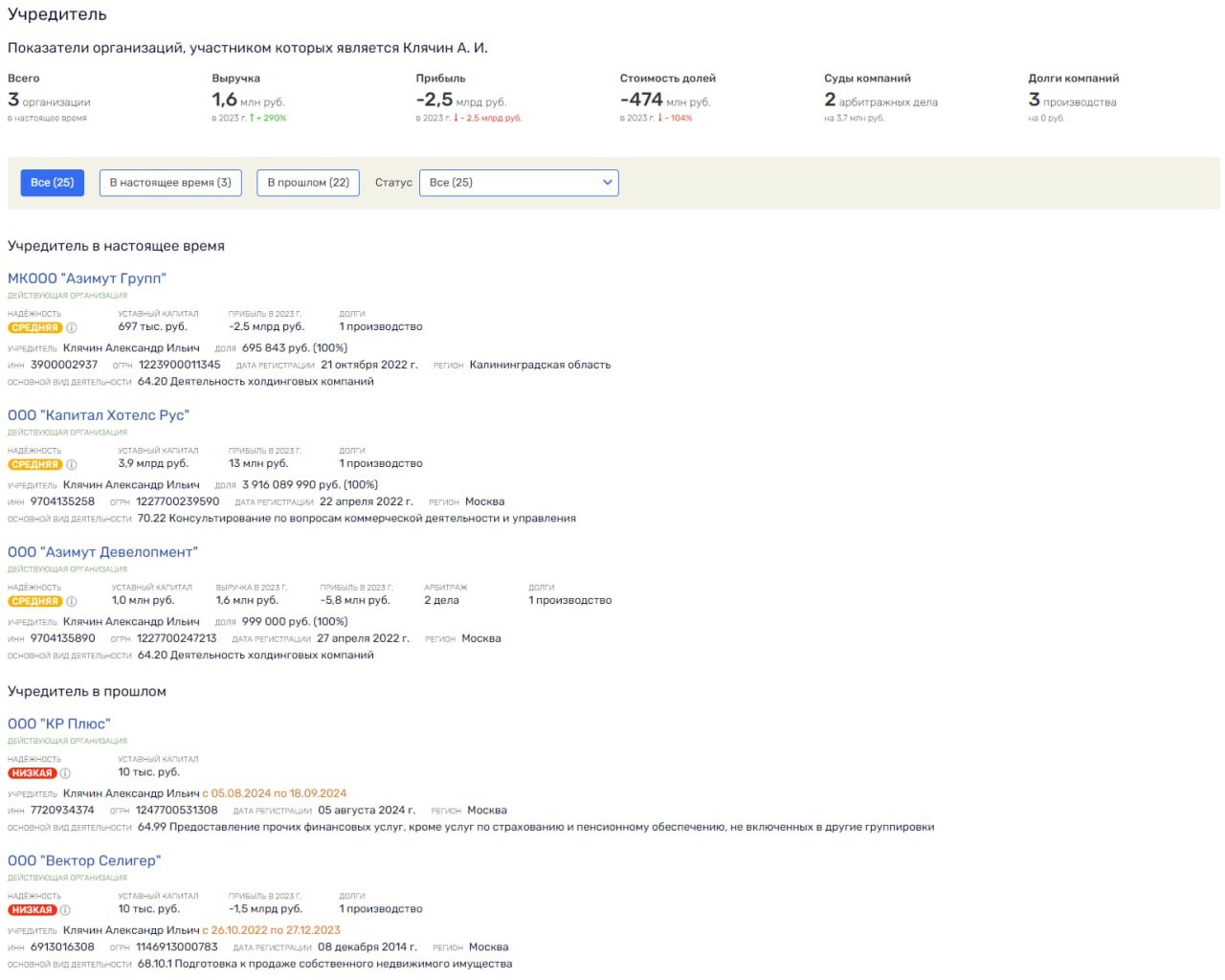
Task: Click ОГРН value 1223900011345
Action: point(180,365)
